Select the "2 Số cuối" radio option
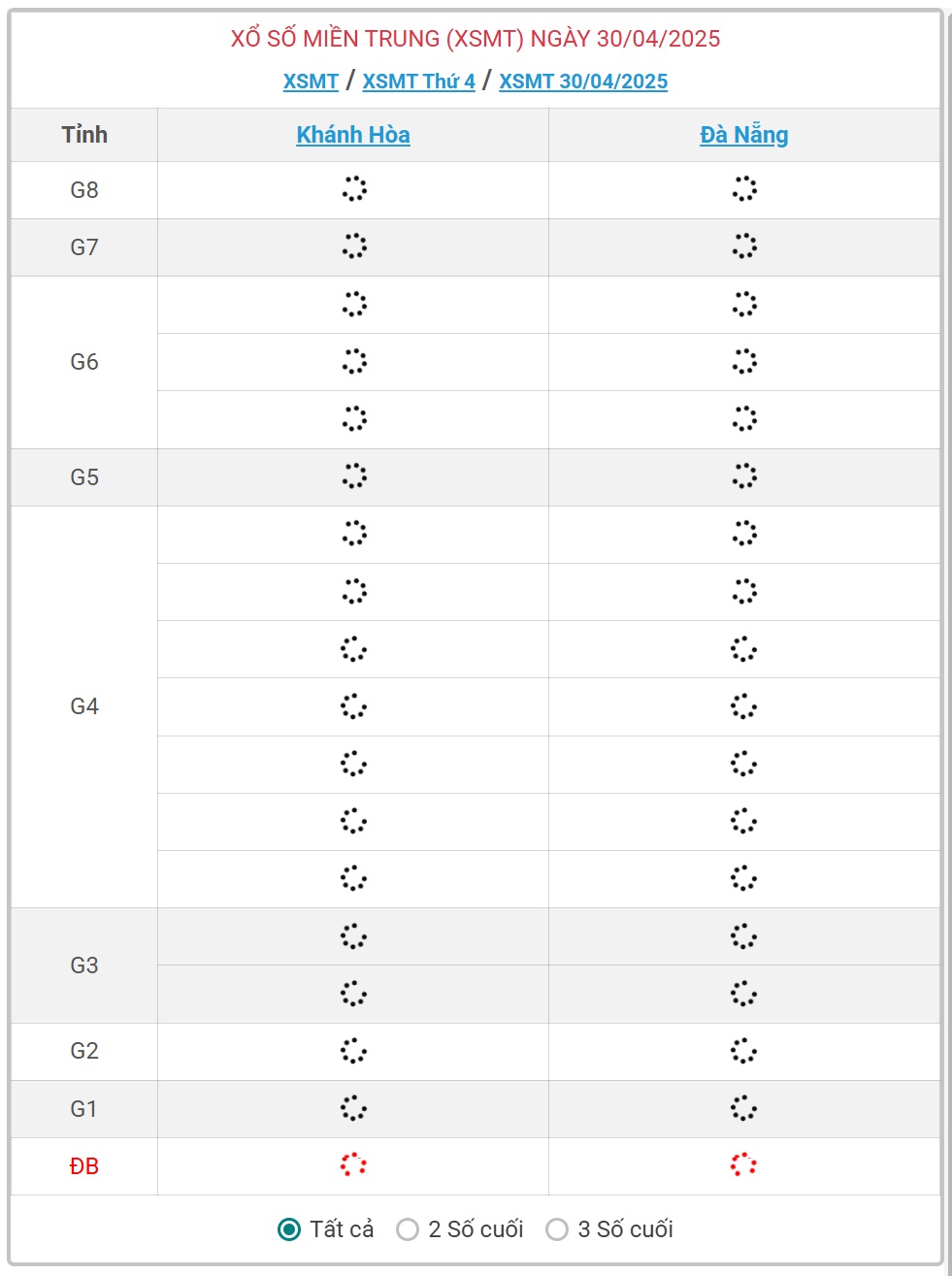952x1276 pixels. click(x=408, y=1229)
